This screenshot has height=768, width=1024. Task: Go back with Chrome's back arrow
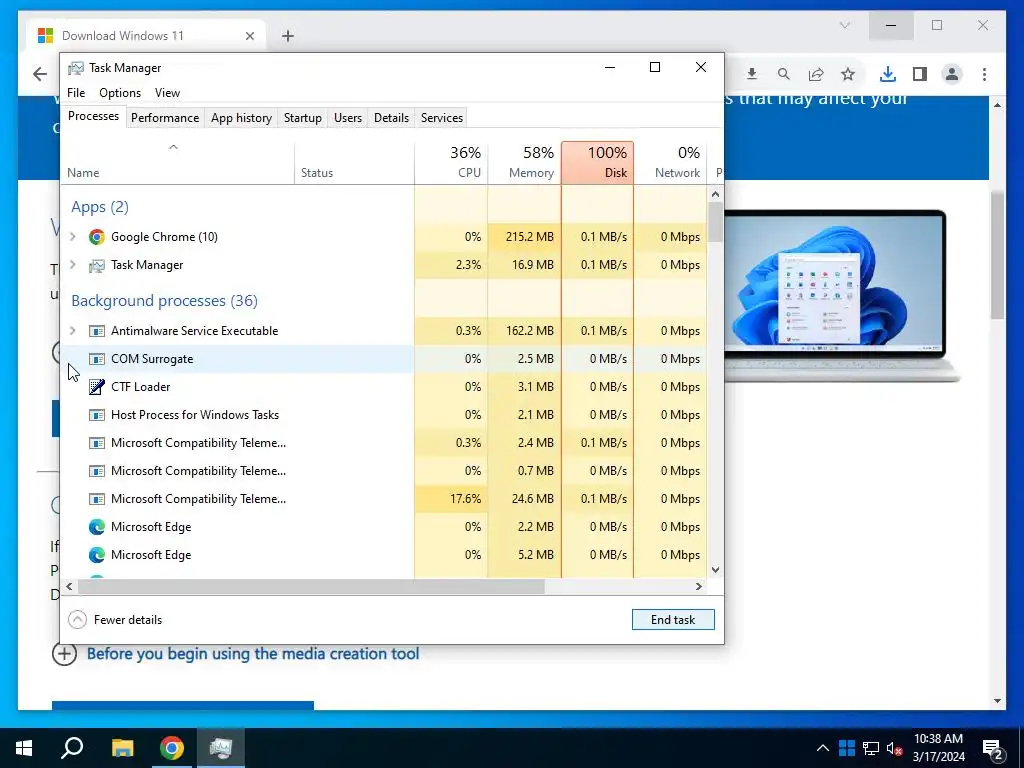pyautogui.click(x=40, y=74)
